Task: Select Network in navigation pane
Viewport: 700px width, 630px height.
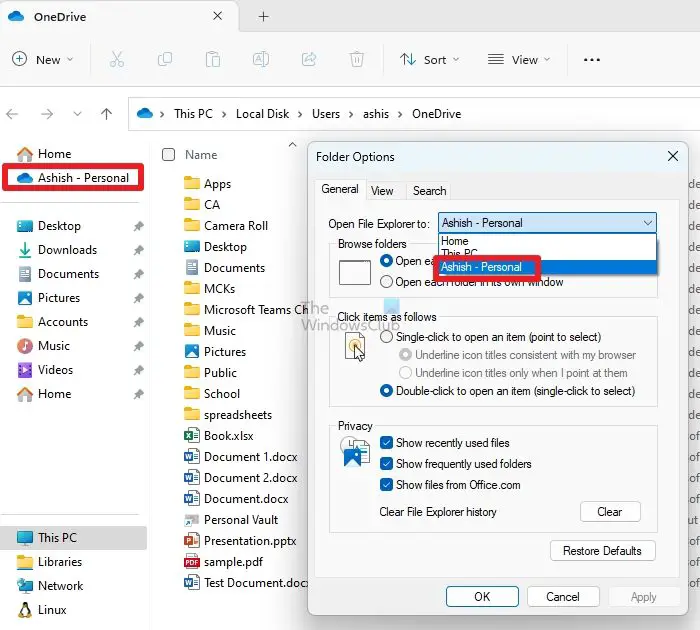Action: 50,585
